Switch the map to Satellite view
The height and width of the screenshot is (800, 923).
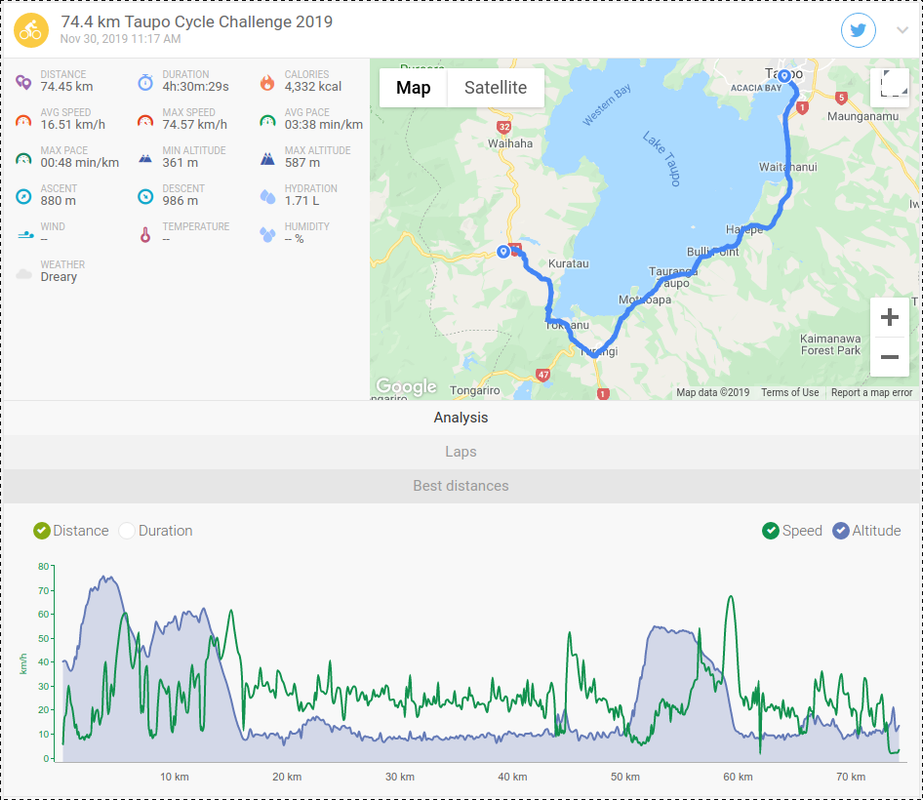point(496,88)
